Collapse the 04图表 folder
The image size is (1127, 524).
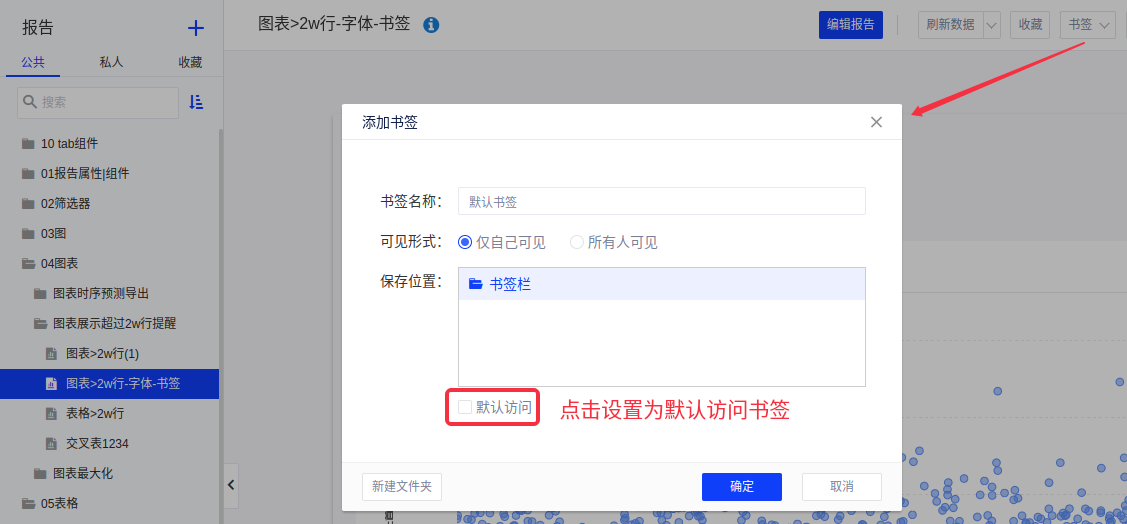pyautogui.click(x=28, y=264)
